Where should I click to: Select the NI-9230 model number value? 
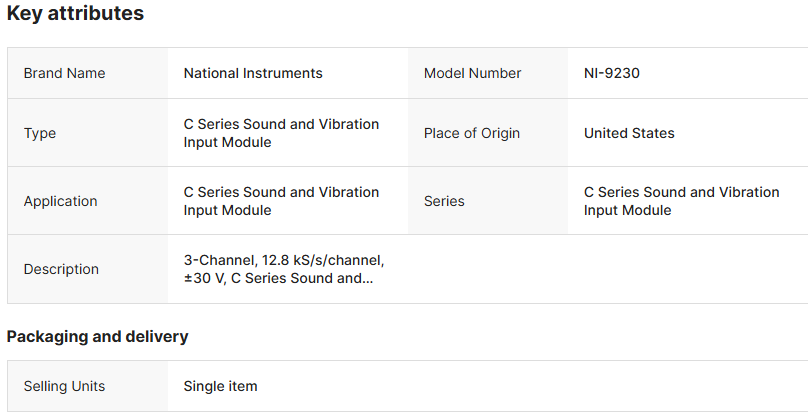pyautogui.click(x=612, y=73)
